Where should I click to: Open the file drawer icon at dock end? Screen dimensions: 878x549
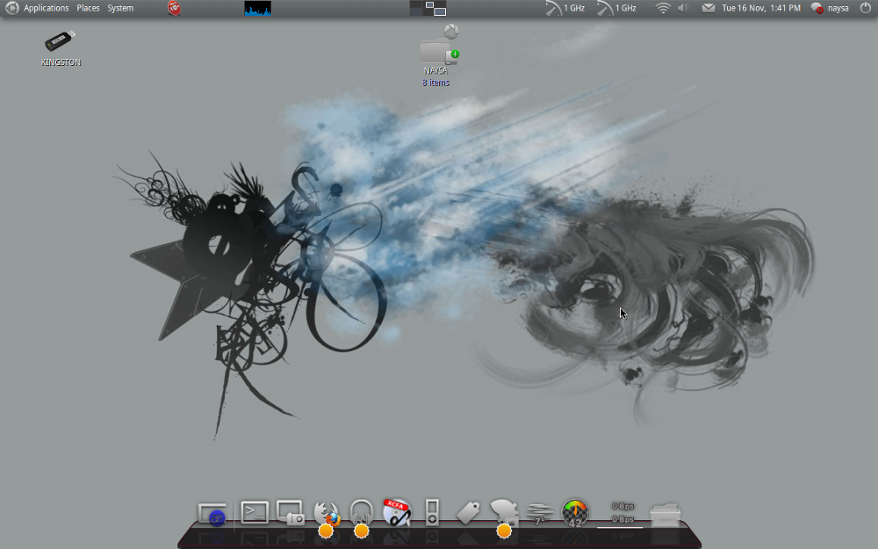[x=665, y=515]
